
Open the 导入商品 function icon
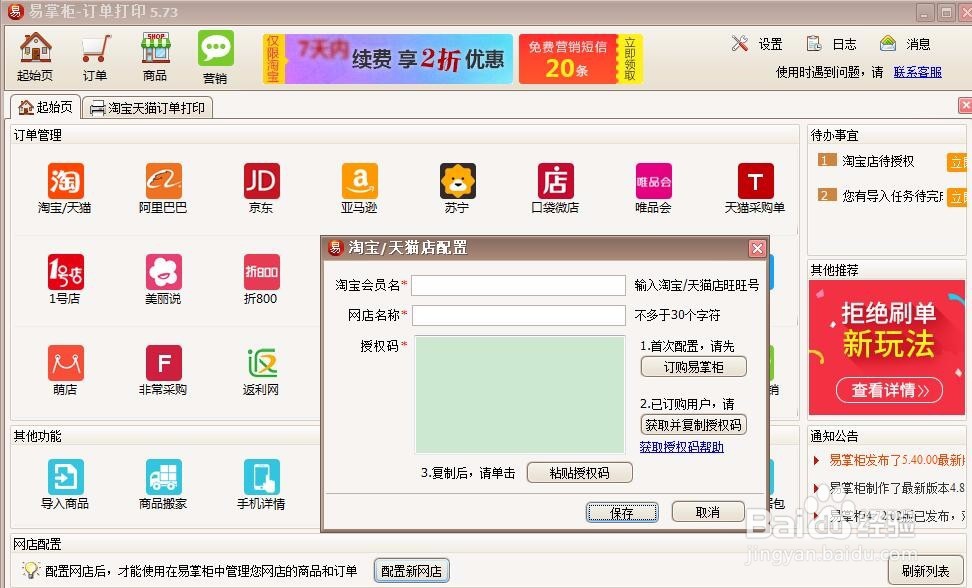[65, 484]
